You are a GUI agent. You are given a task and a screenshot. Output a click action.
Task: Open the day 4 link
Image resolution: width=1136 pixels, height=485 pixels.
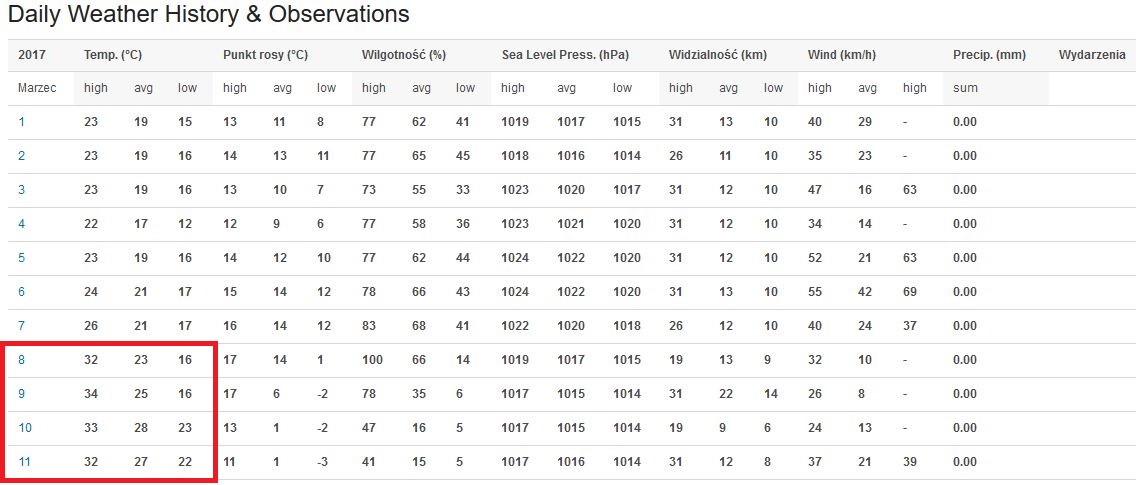coord(22,224)
